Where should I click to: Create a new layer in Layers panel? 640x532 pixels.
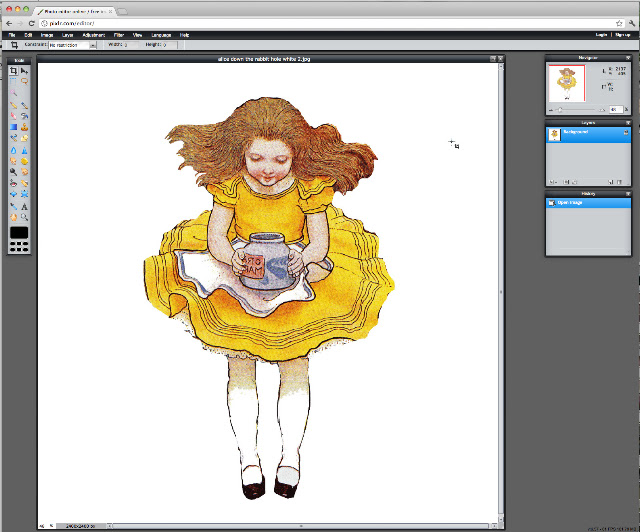tap(611, 182)
